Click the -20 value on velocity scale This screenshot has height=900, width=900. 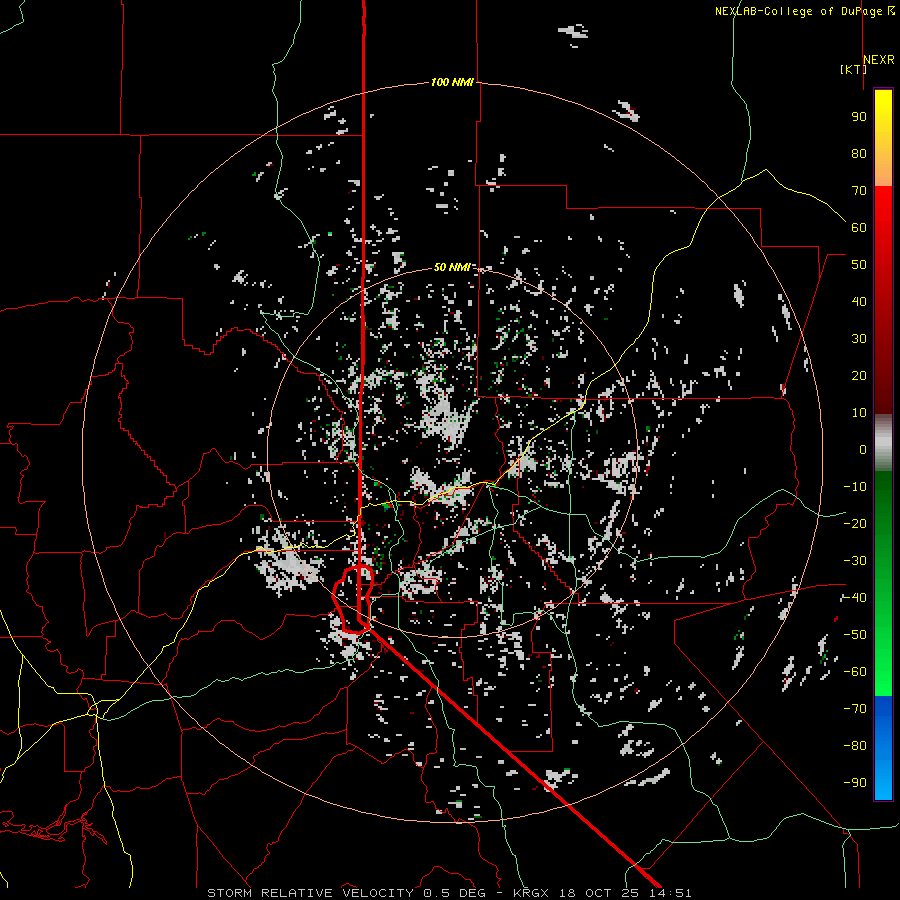855,523
